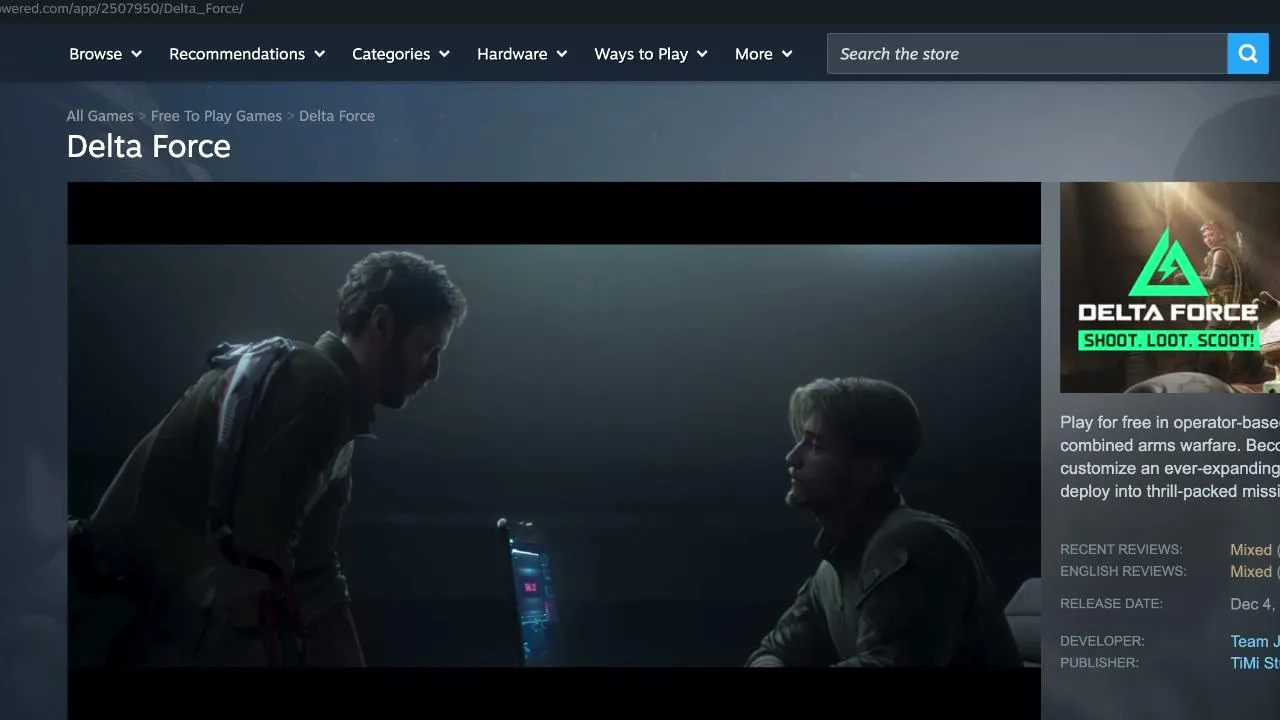
Task: Click the Delta Force breadcrumb link
Action: pos(337,116)
